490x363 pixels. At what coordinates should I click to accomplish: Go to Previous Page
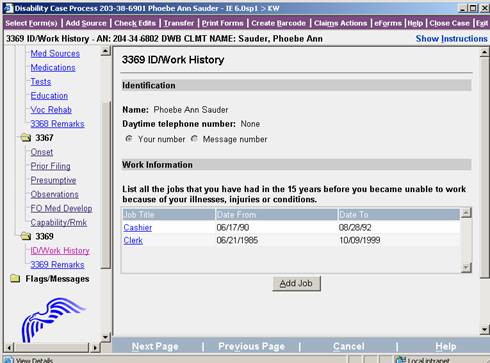[x=251, y=346]
